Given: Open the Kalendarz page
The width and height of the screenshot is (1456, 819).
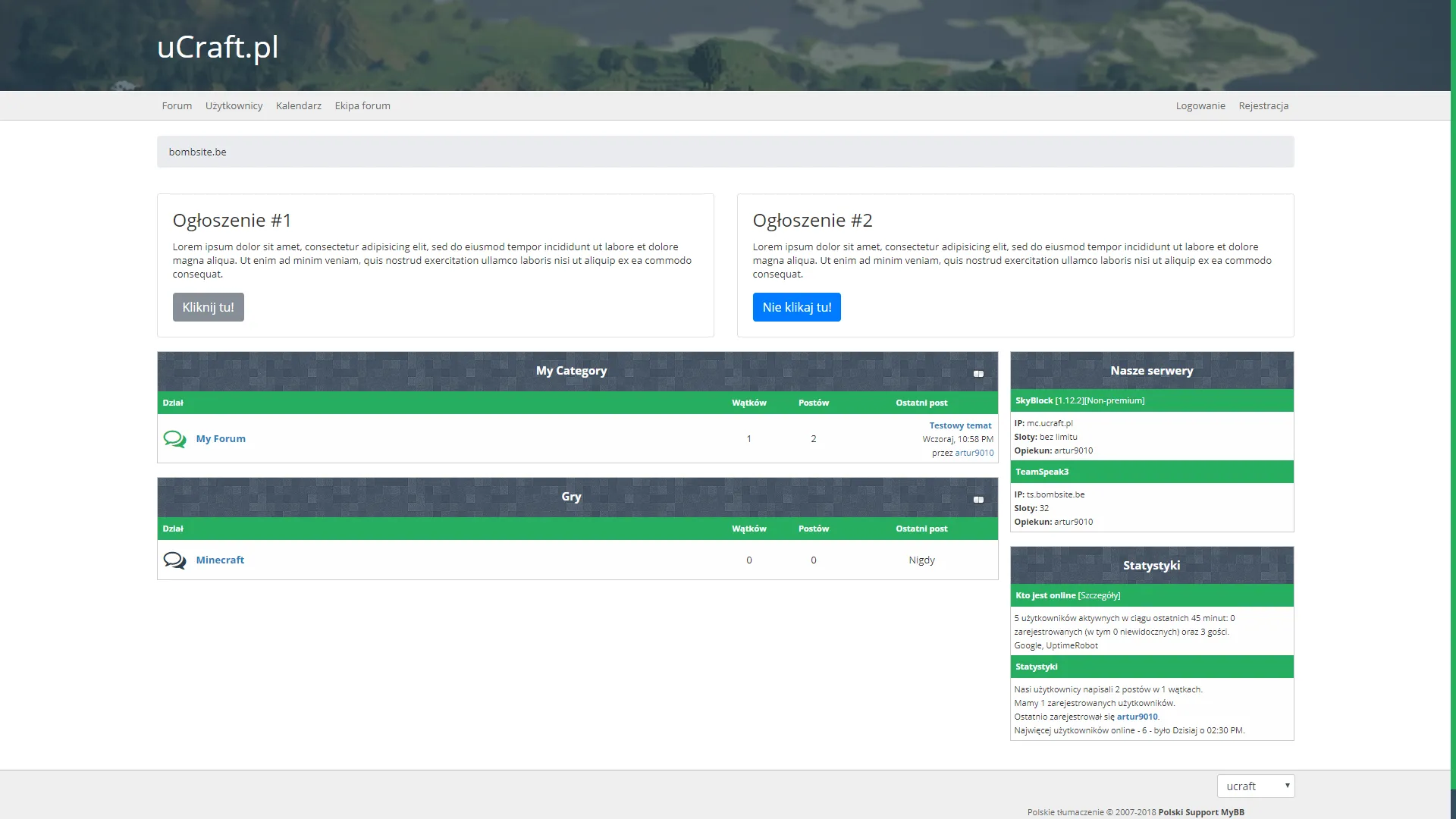Looking at the screenshot, I should [x=299, y=106].
